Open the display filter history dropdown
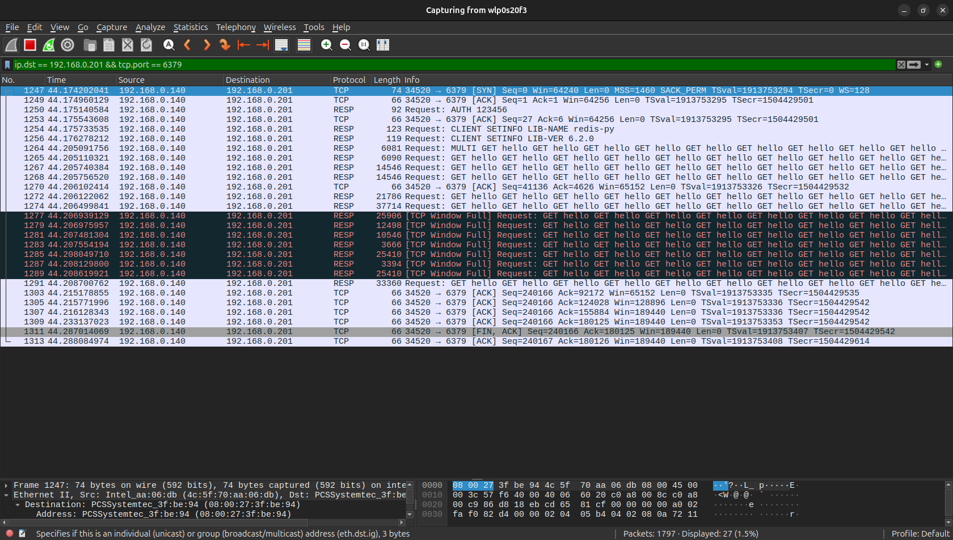 (927, 64)
